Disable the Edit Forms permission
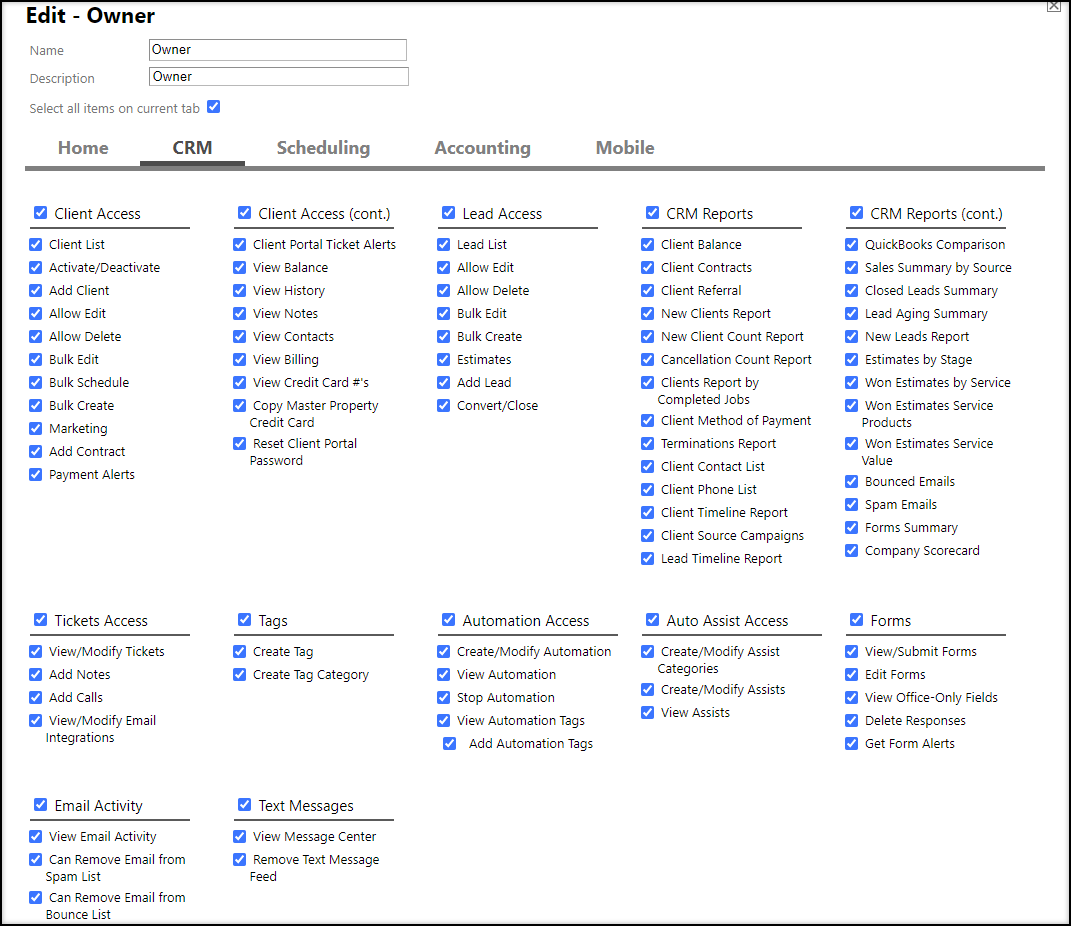 (851, 674)
